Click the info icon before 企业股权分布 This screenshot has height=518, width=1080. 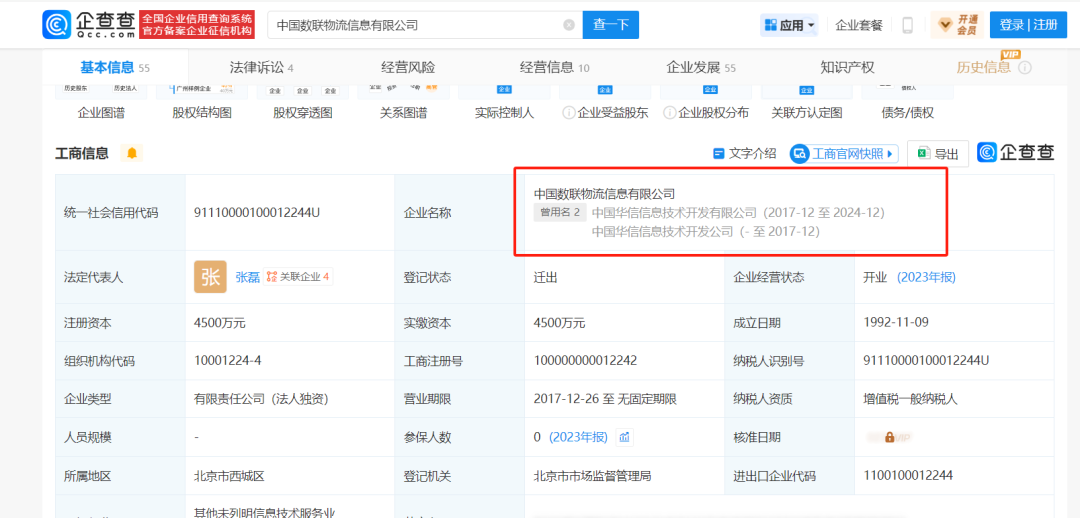click(x=669, y=113)
